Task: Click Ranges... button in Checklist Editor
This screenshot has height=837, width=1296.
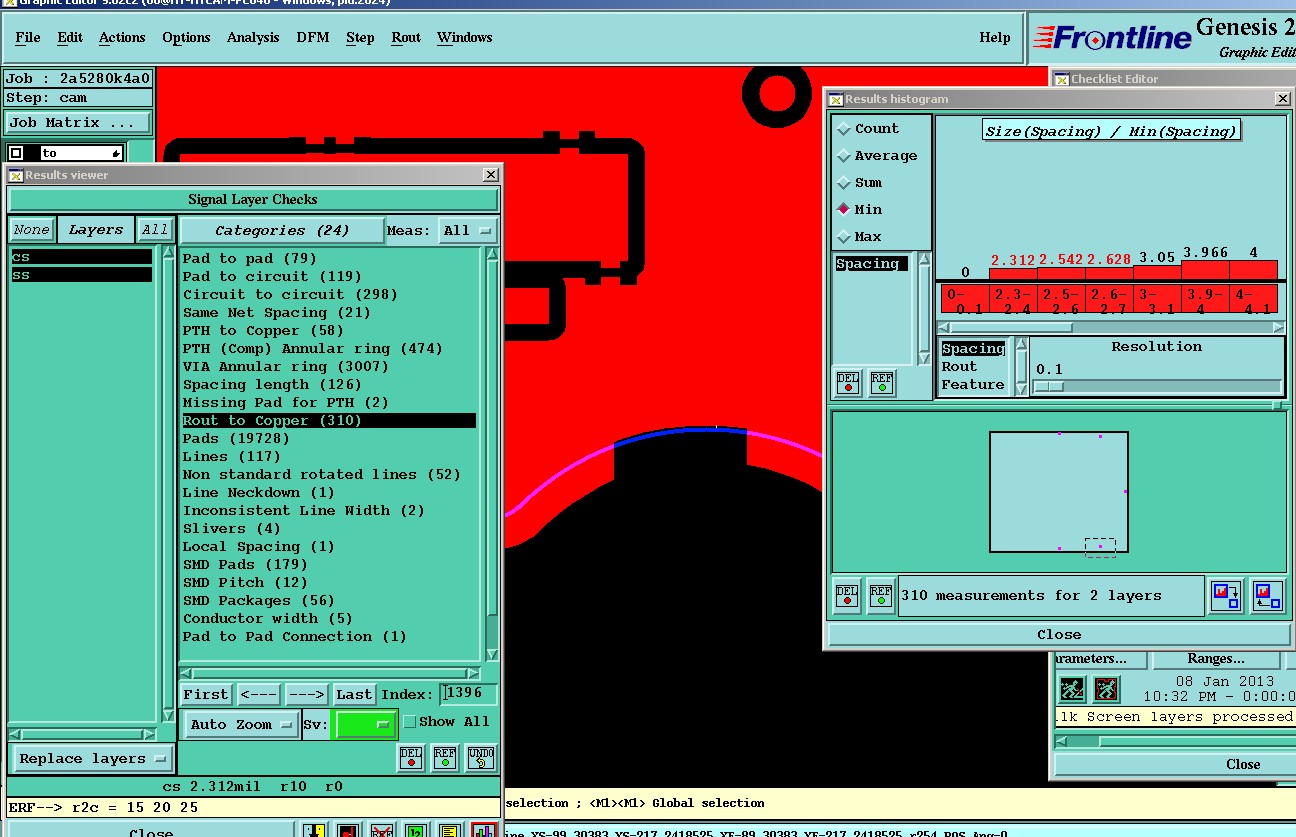Action: click(x=1215, y=659)
